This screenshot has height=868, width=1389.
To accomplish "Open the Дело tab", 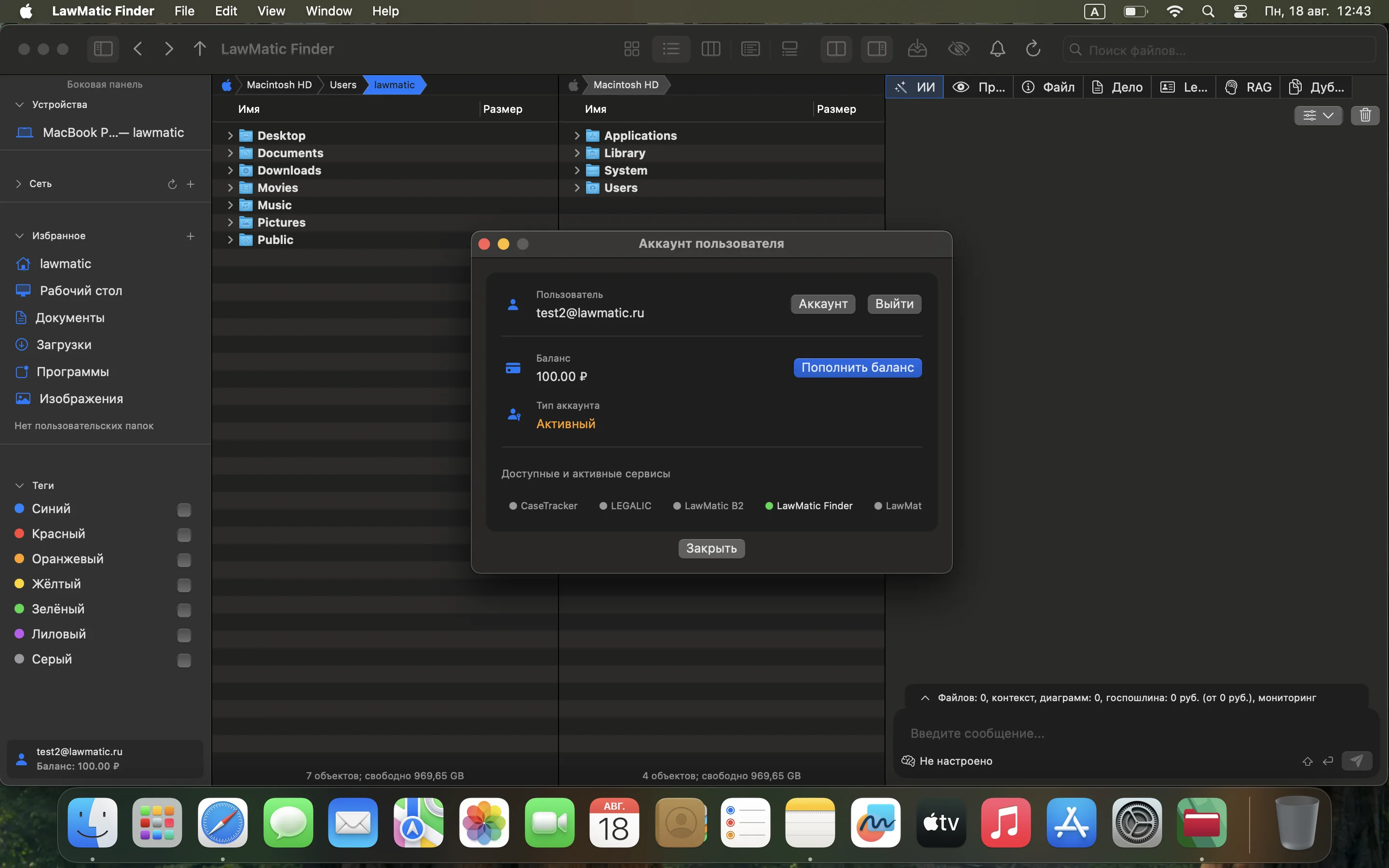I will [x=1117, y=87].
